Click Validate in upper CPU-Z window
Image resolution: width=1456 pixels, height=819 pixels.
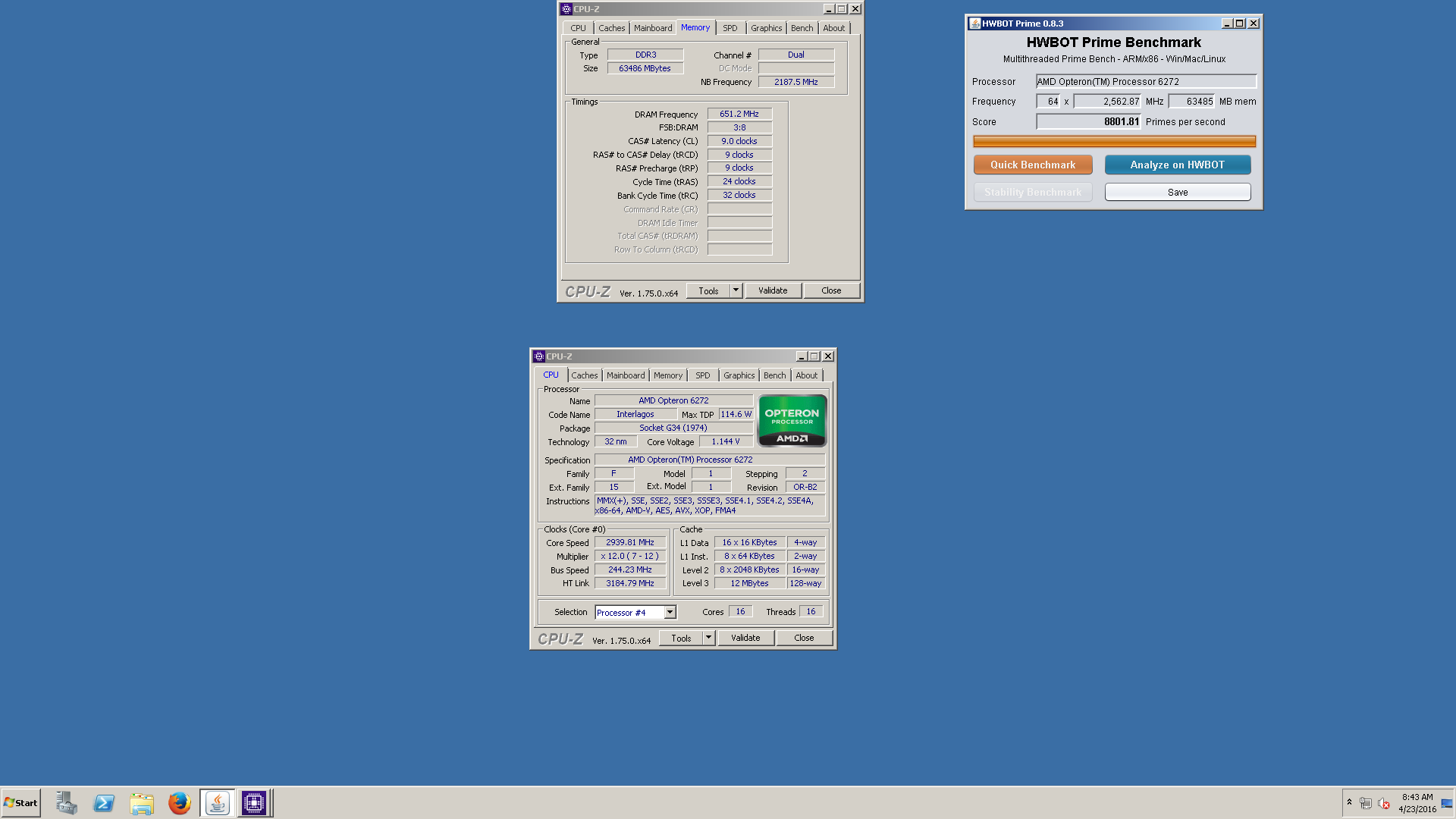point(773,290)
